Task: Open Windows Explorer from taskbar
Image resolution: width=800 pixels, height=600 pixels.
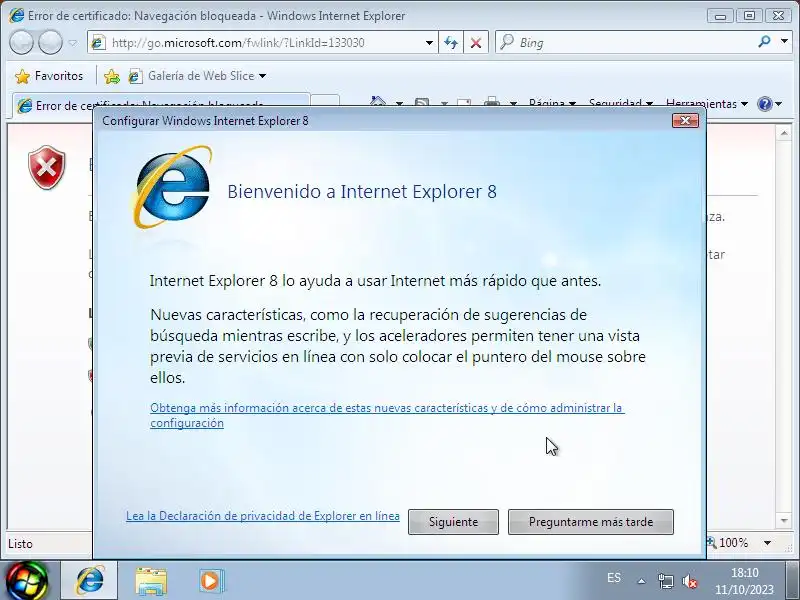Action: coord(151,581)
